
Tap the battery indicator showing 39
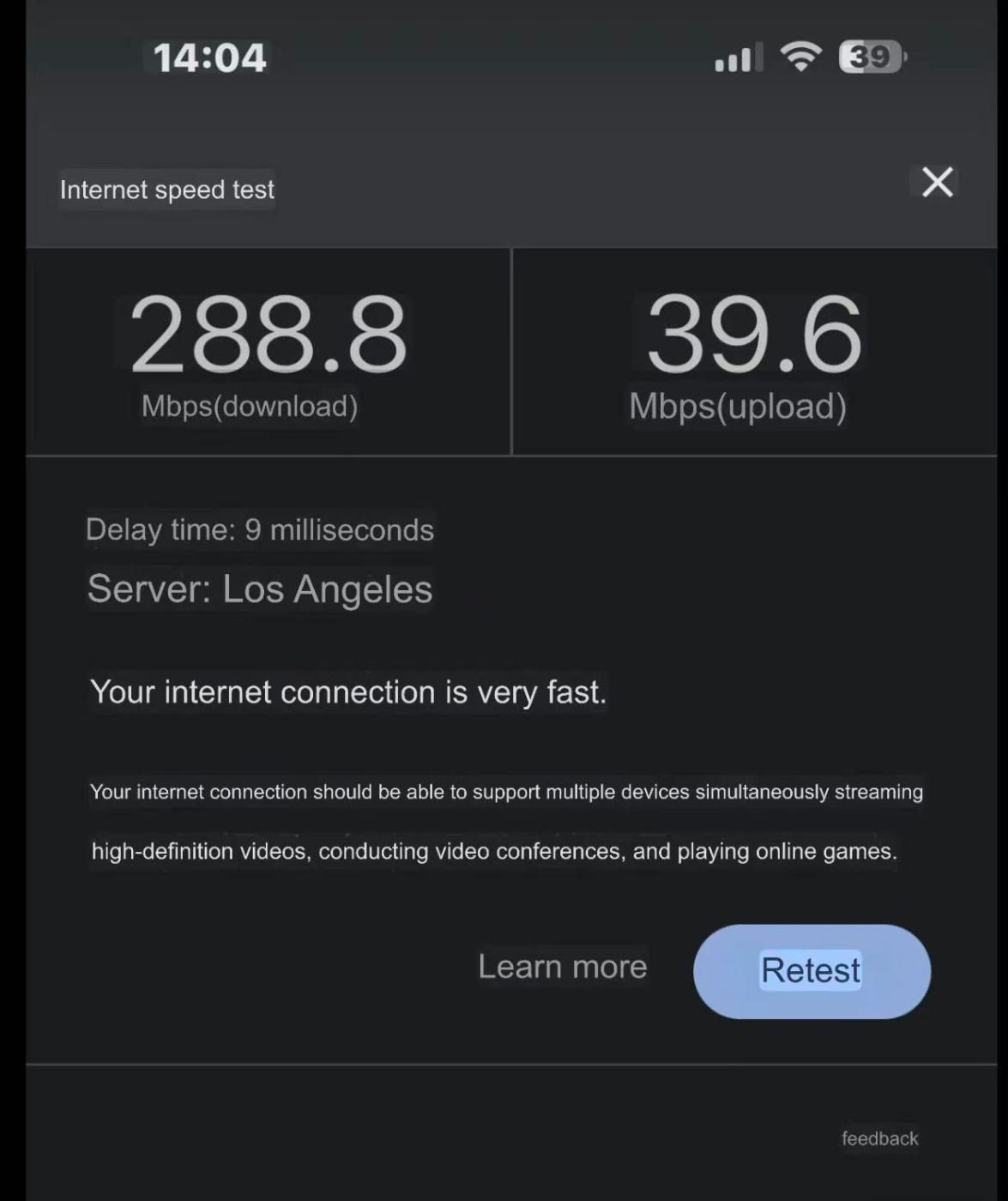[x=872, y=57]
